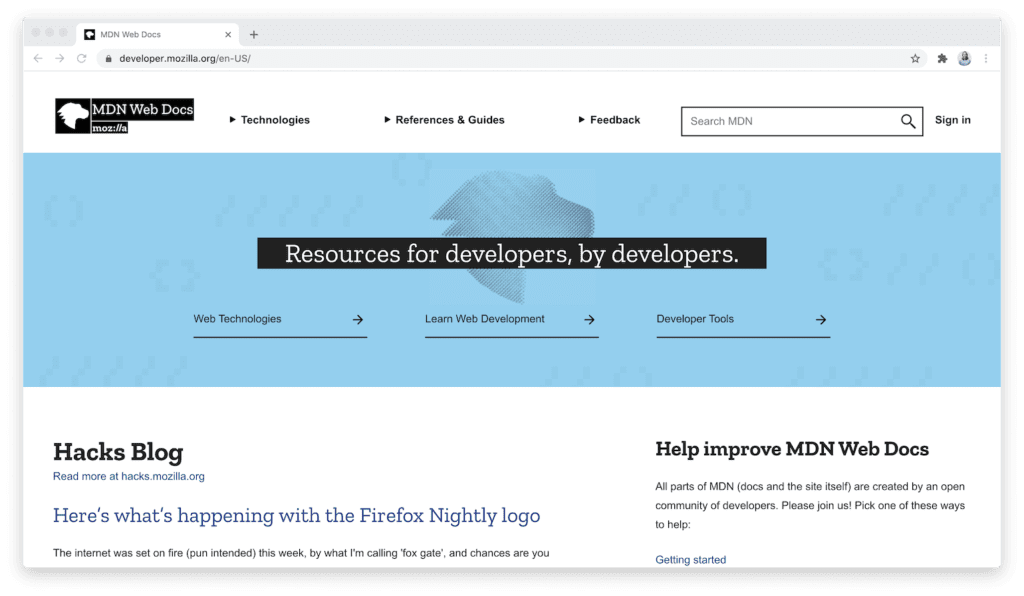Click the padlock icon in the address bar
The image size is (1024, 596).
point(107,58)
